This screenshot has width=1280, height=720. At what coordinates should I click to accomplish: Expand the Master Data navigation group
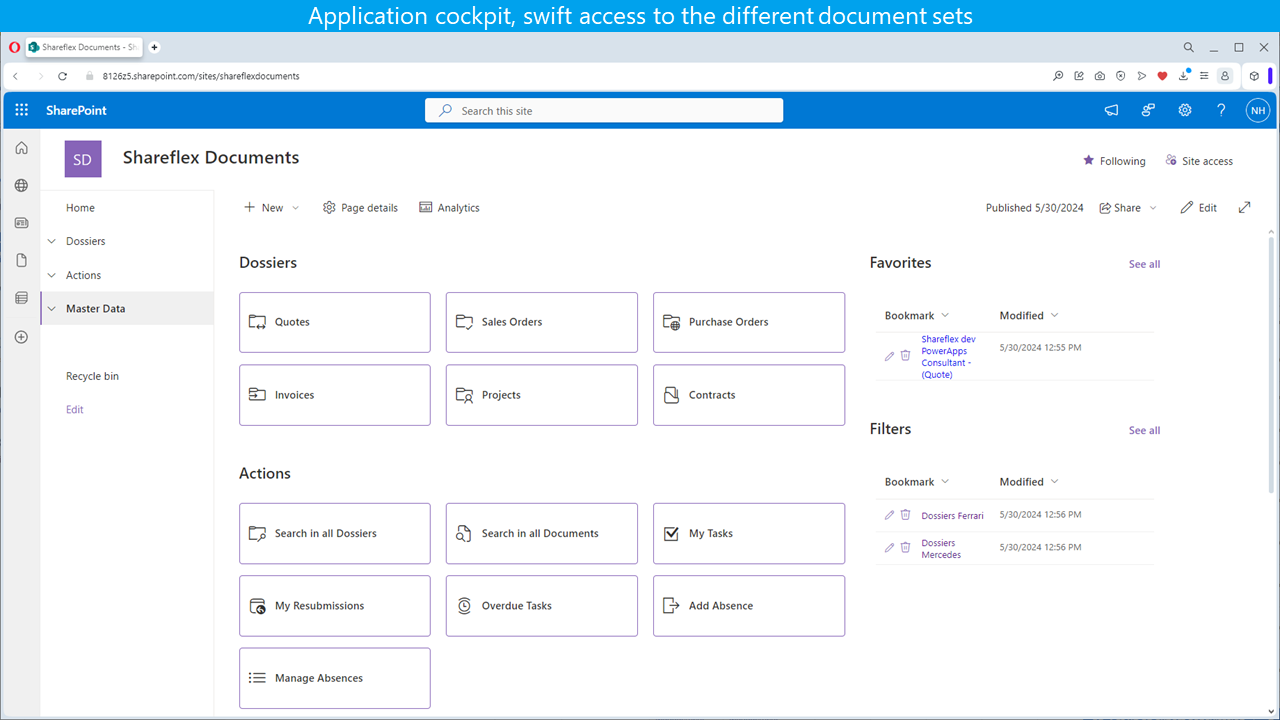click(52, 309)
